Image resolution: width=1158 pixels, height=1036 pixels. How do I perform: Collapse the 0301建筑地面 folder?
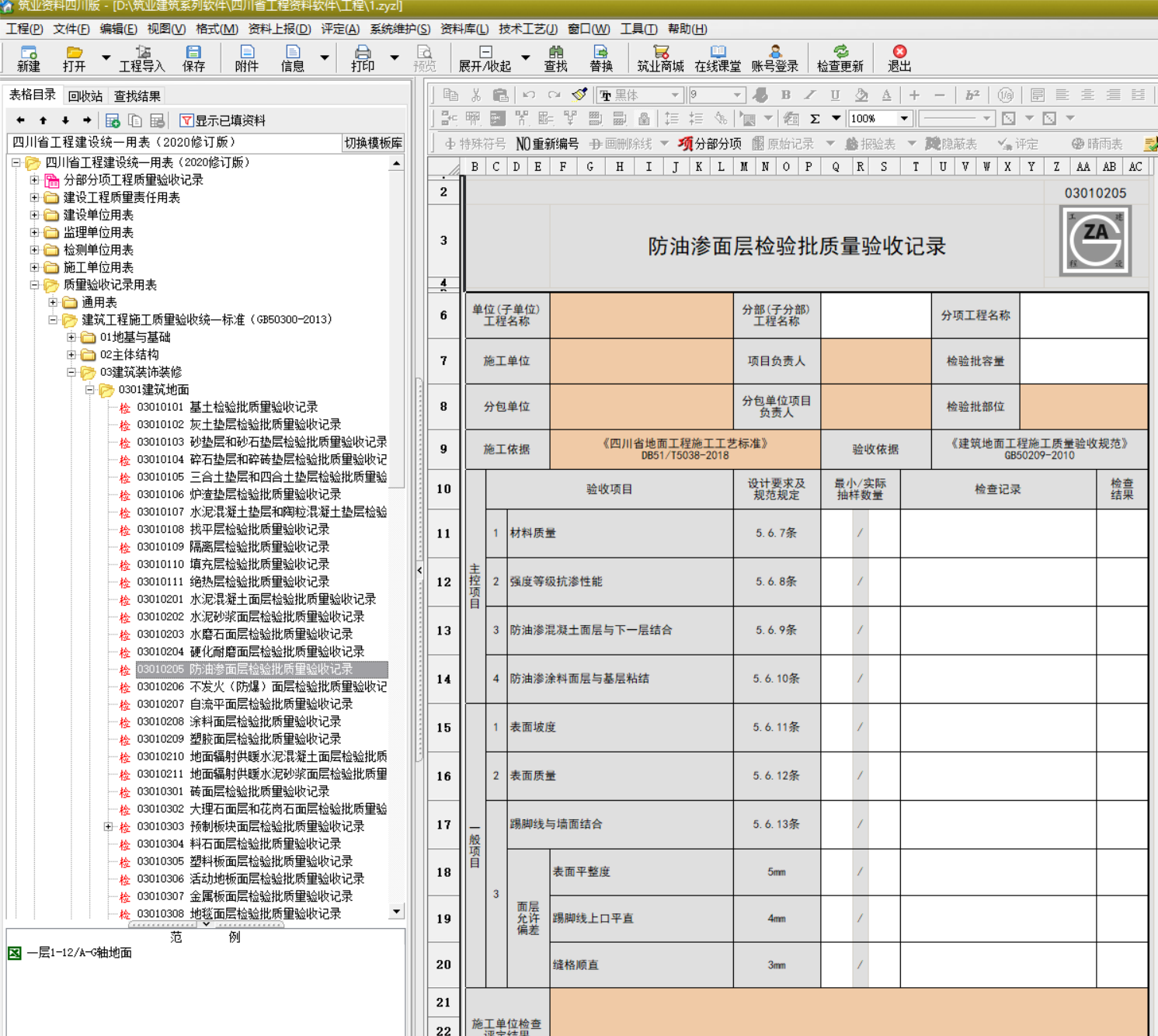pos(89,390)
